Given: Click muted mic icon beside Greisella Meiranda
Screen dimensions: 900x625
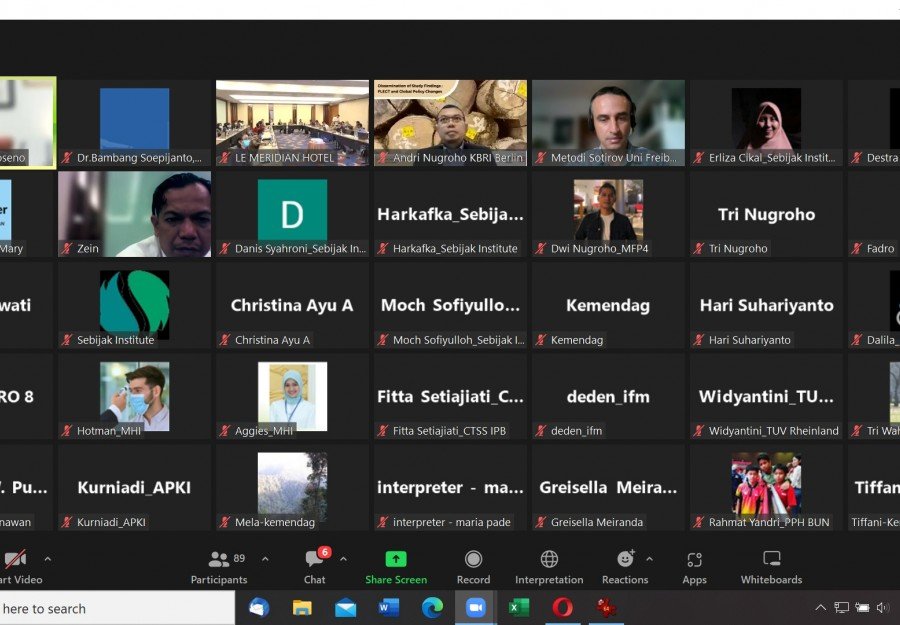Looking at the screenshot, I should 541,522.
